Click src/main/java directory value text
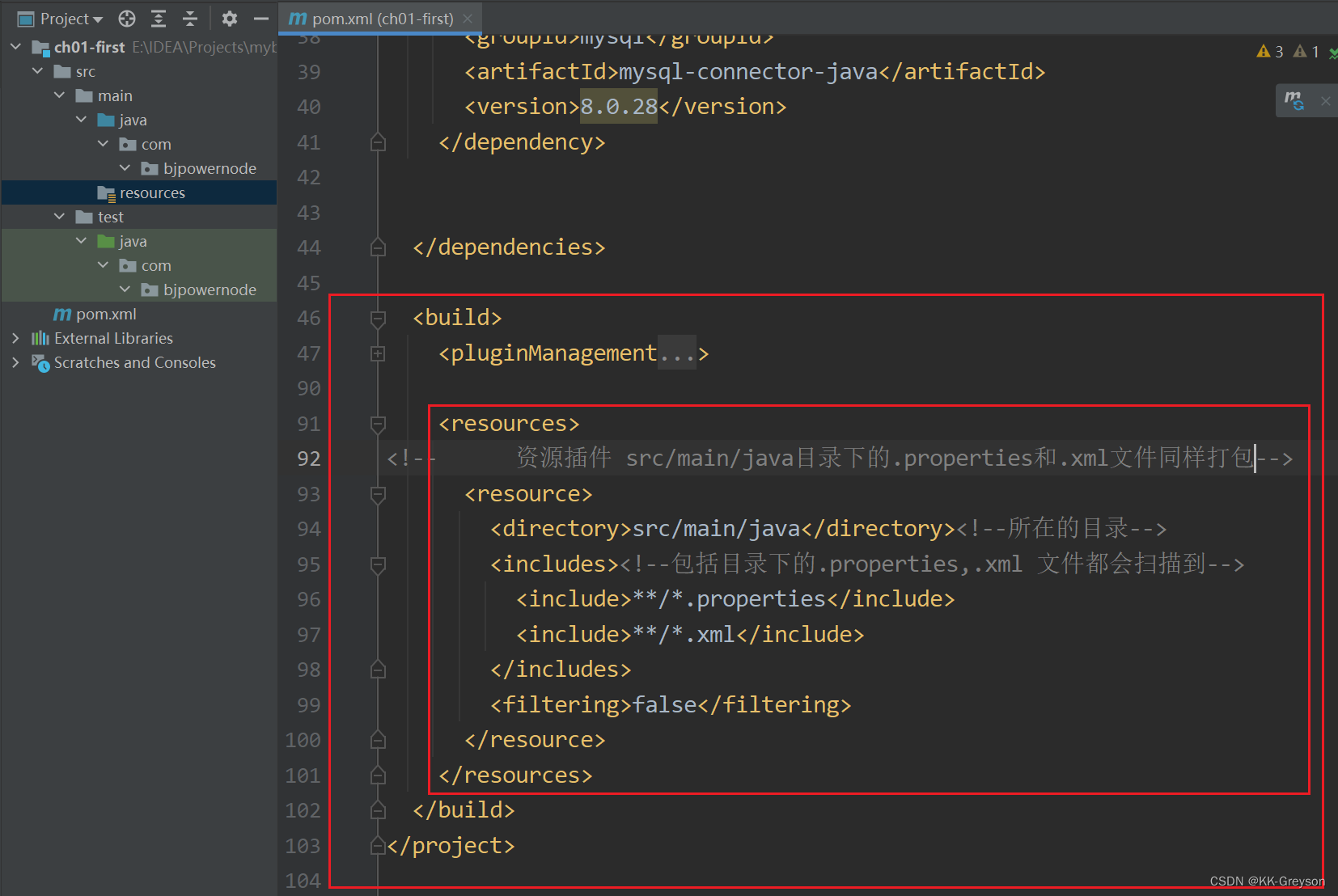The width and height of the screenshot is (1338, 896). (x=716, y=529)
